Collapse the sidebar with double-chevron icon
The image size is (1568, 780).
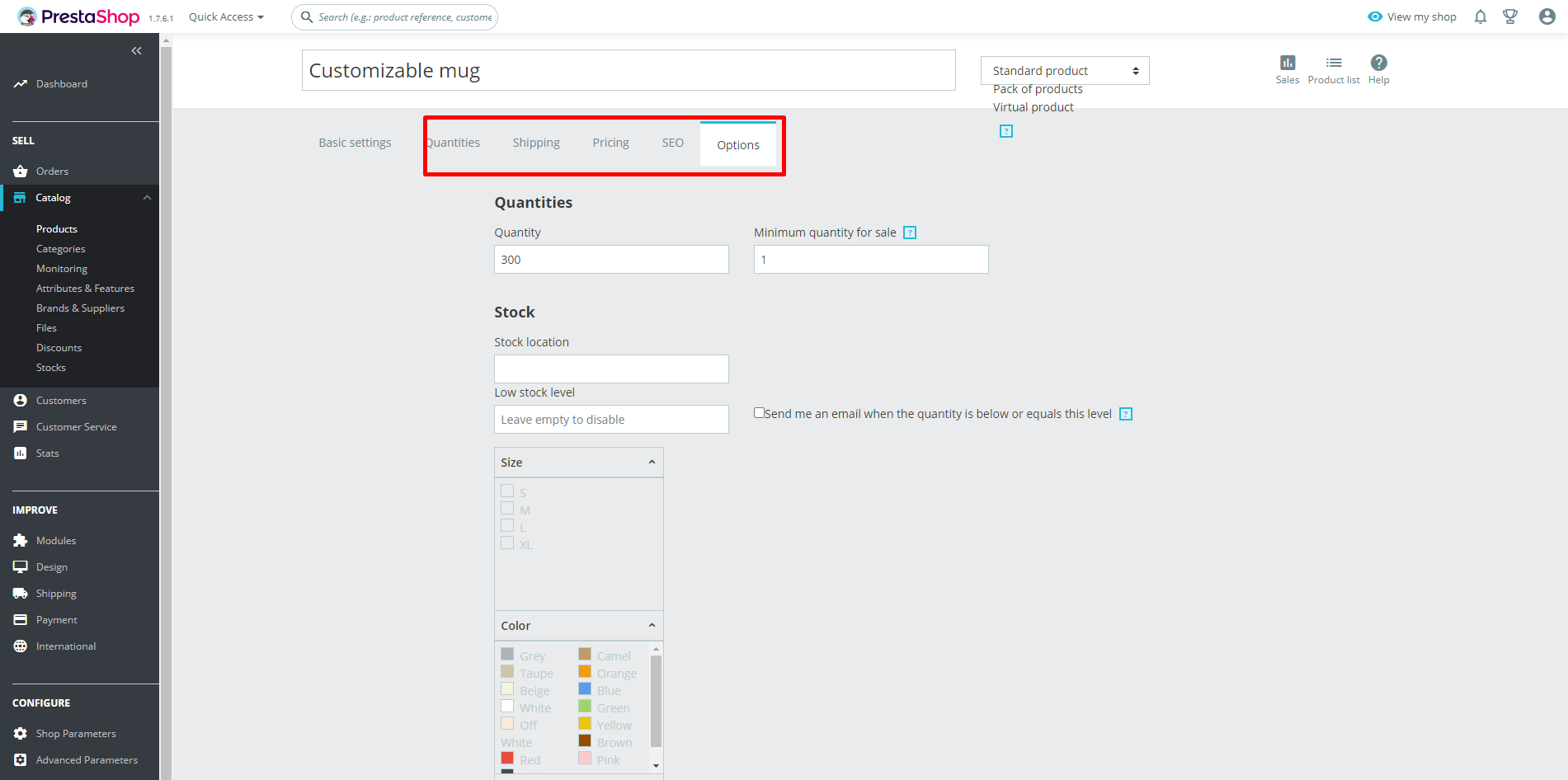[x=136, y=51]
